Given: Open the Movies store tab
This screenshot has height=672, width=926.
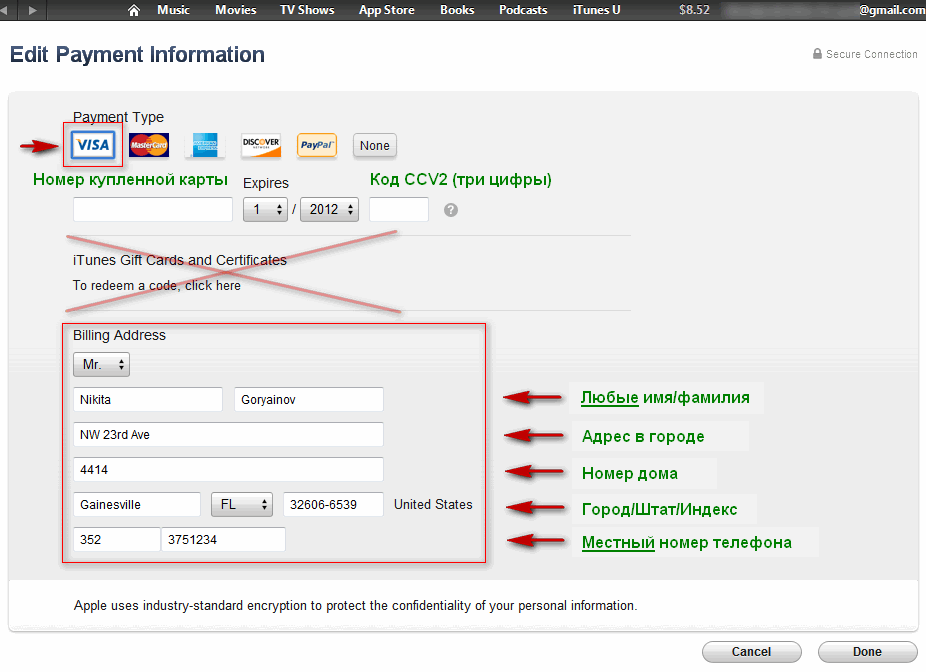Looking at the screenshot, I should click(236, 10).
